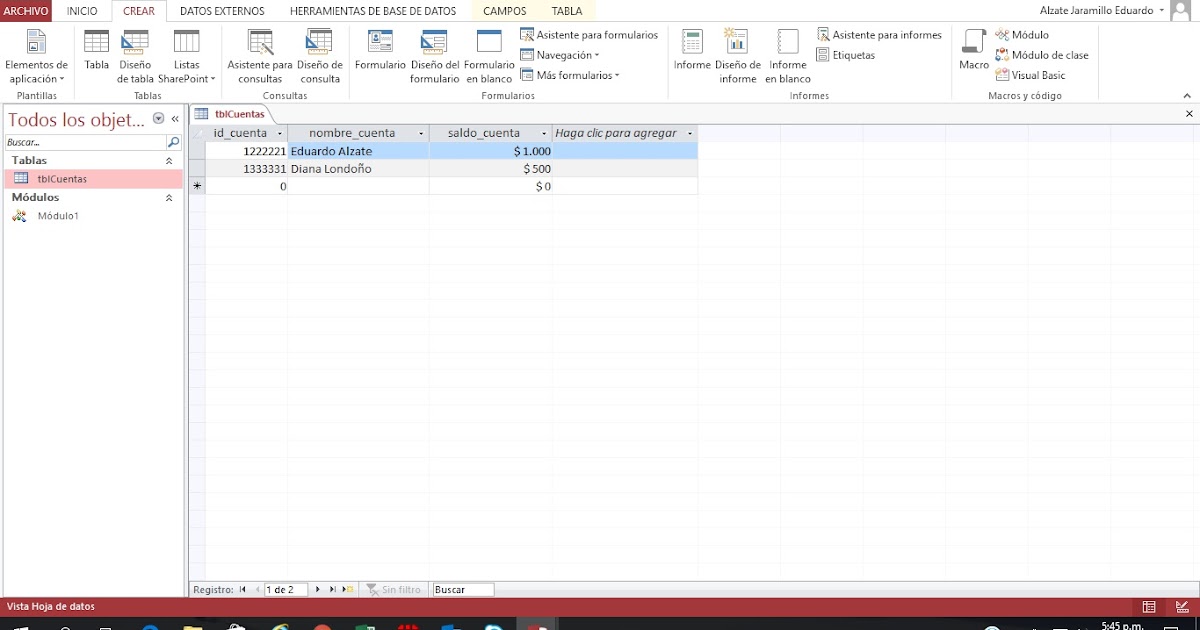Select the tblCuentas table in sidebar
Viewport: 1200px width, 630px height.
60,178
